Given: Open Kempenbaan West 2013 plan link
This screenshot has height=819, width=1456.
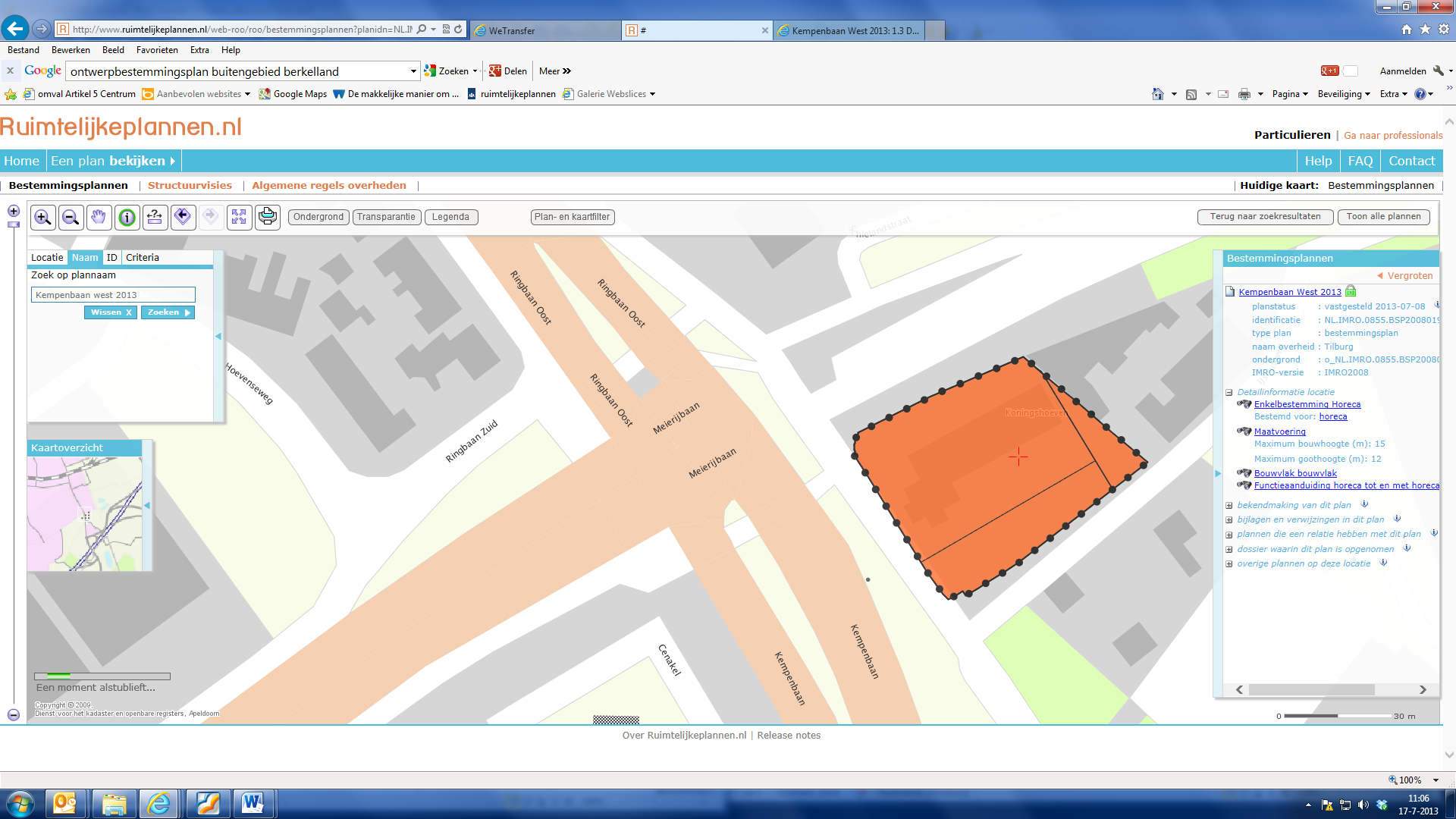Looking at the screenshot, I should (1289, 292).
